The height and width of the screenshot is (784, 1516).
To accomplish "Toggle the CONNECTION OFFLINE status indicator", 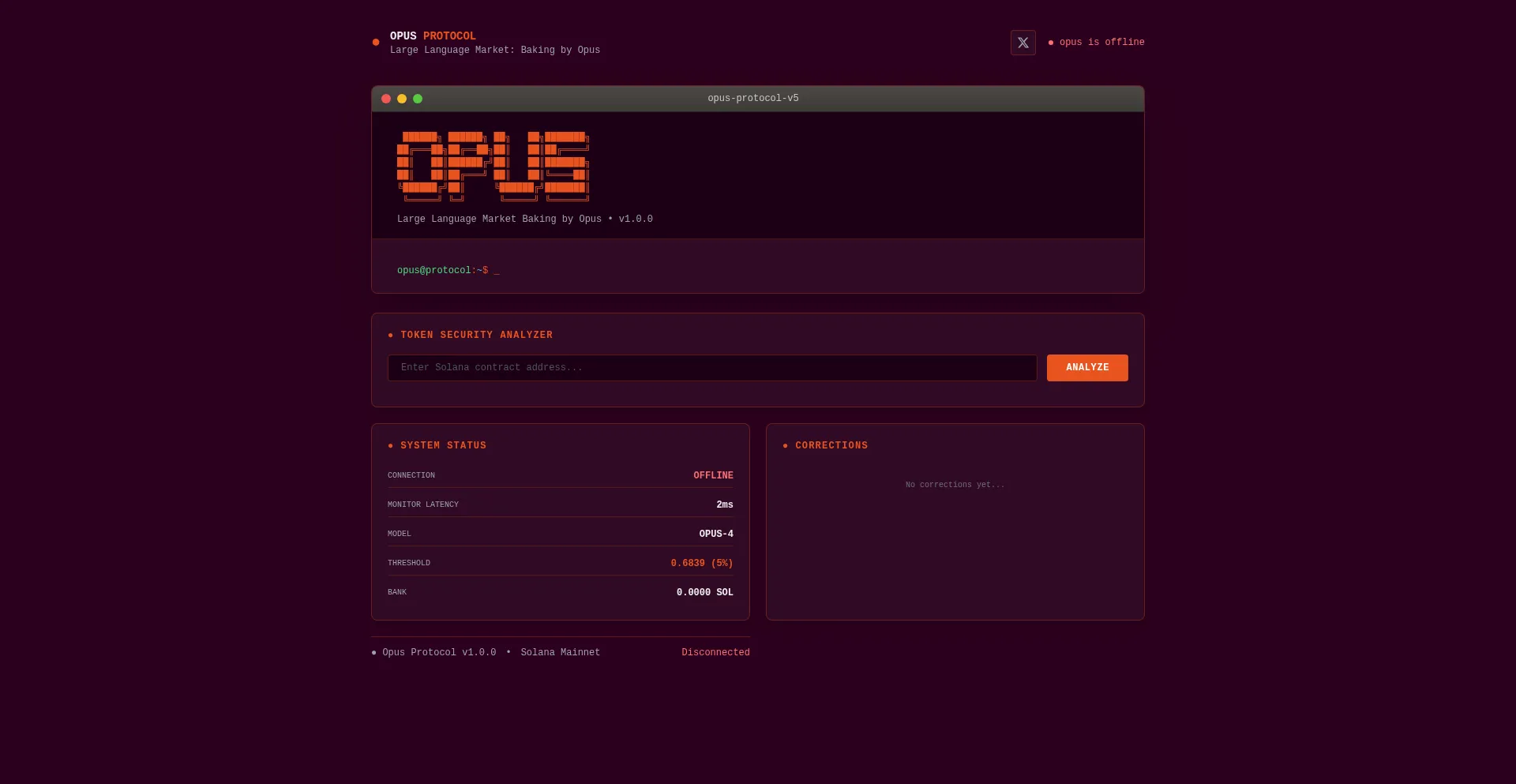I will pyautogui.click(x=713, y=475).
